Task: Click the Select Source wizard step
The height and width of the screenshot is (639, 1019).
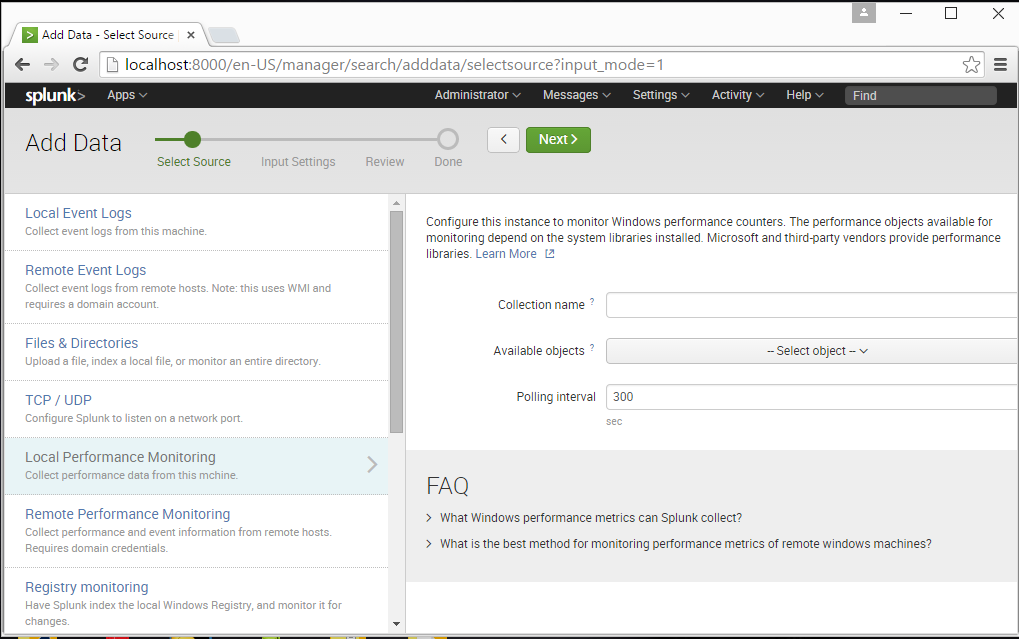Action: (x=194, y=162)
